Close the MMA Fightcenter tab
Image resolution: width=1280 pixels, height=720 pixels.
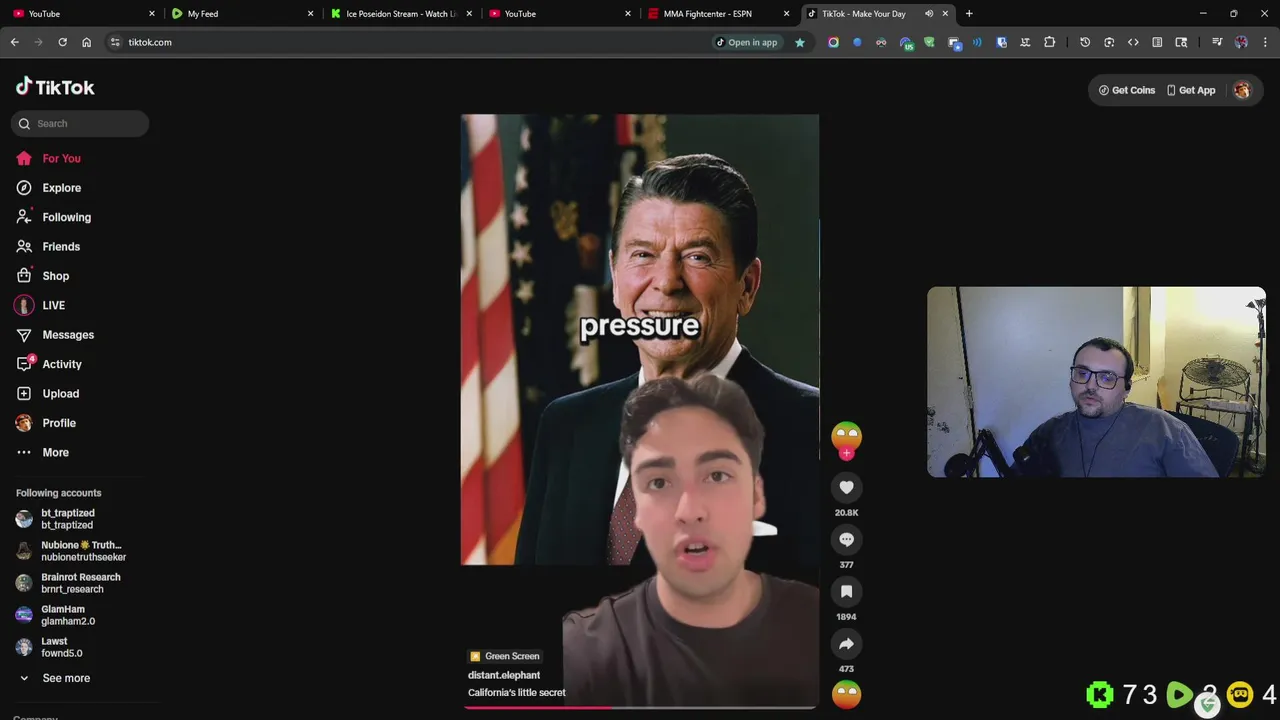tap(787, 14)
